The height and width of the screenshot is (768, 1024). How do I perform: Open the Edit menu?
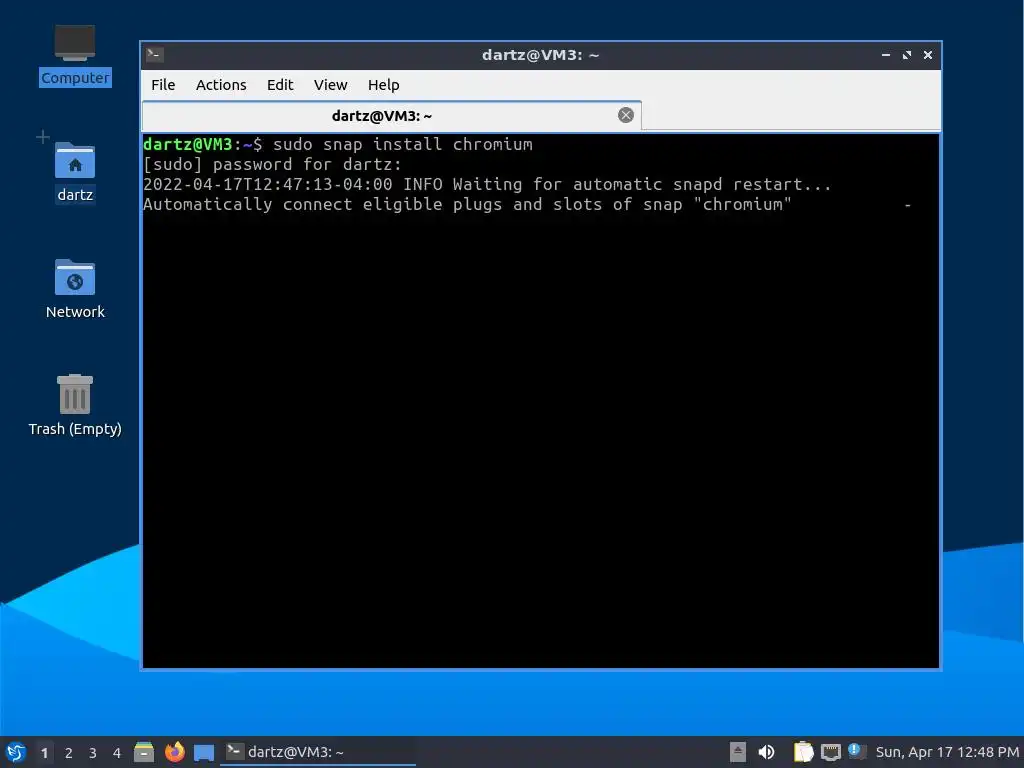click(x=280, y=85)
